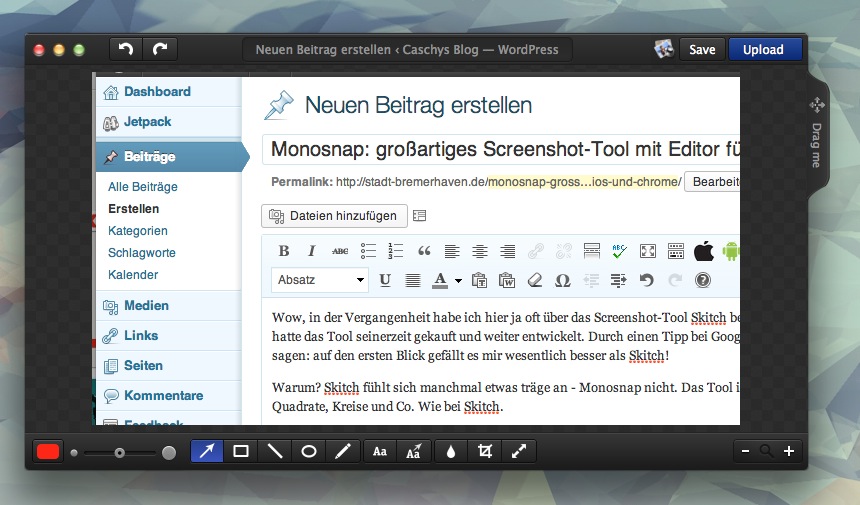Select the arrow drawing tool
This screenshot has height=505, width=860.
(207, 451)
